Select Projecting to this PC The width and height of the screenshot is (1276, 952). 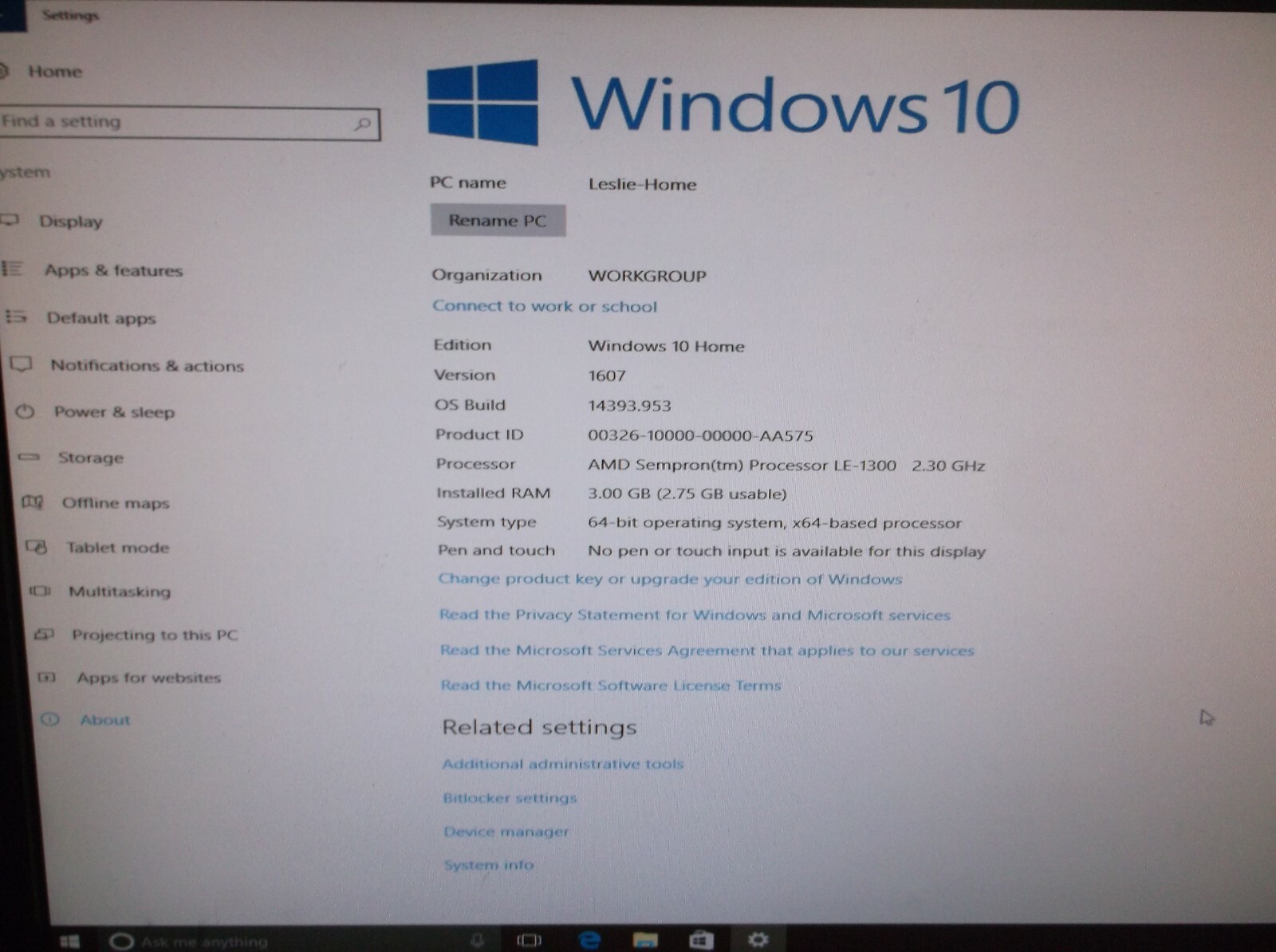coord(155,635)
